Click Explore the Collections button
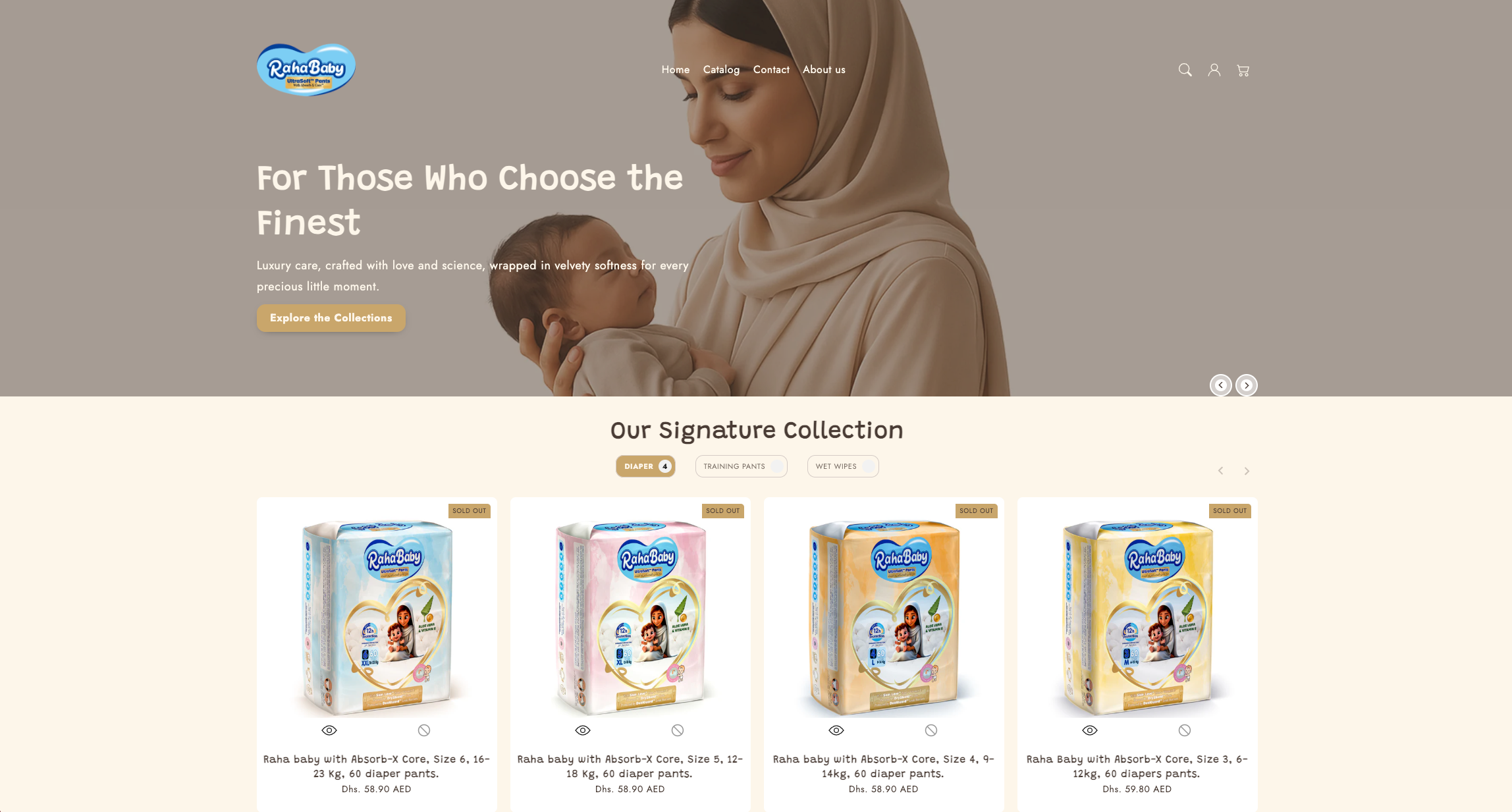The image size is (1512, 812). [331, 318]
